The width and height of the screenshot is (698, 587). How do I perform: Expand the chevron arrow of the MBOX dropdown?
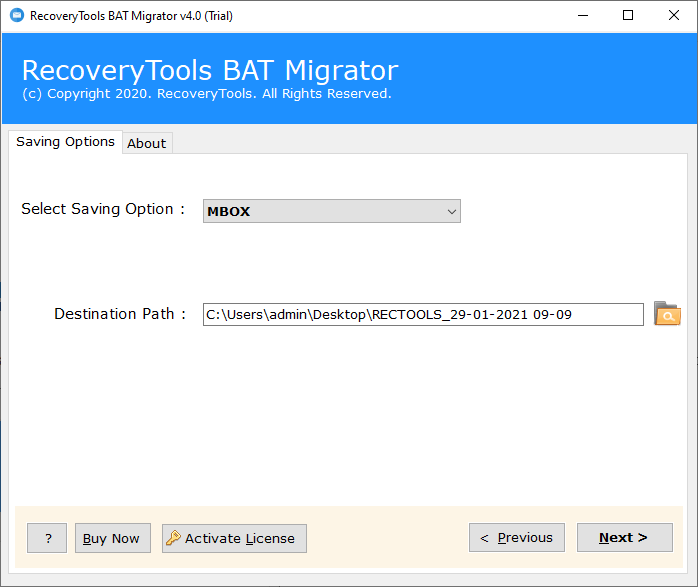tap(451, 211)
